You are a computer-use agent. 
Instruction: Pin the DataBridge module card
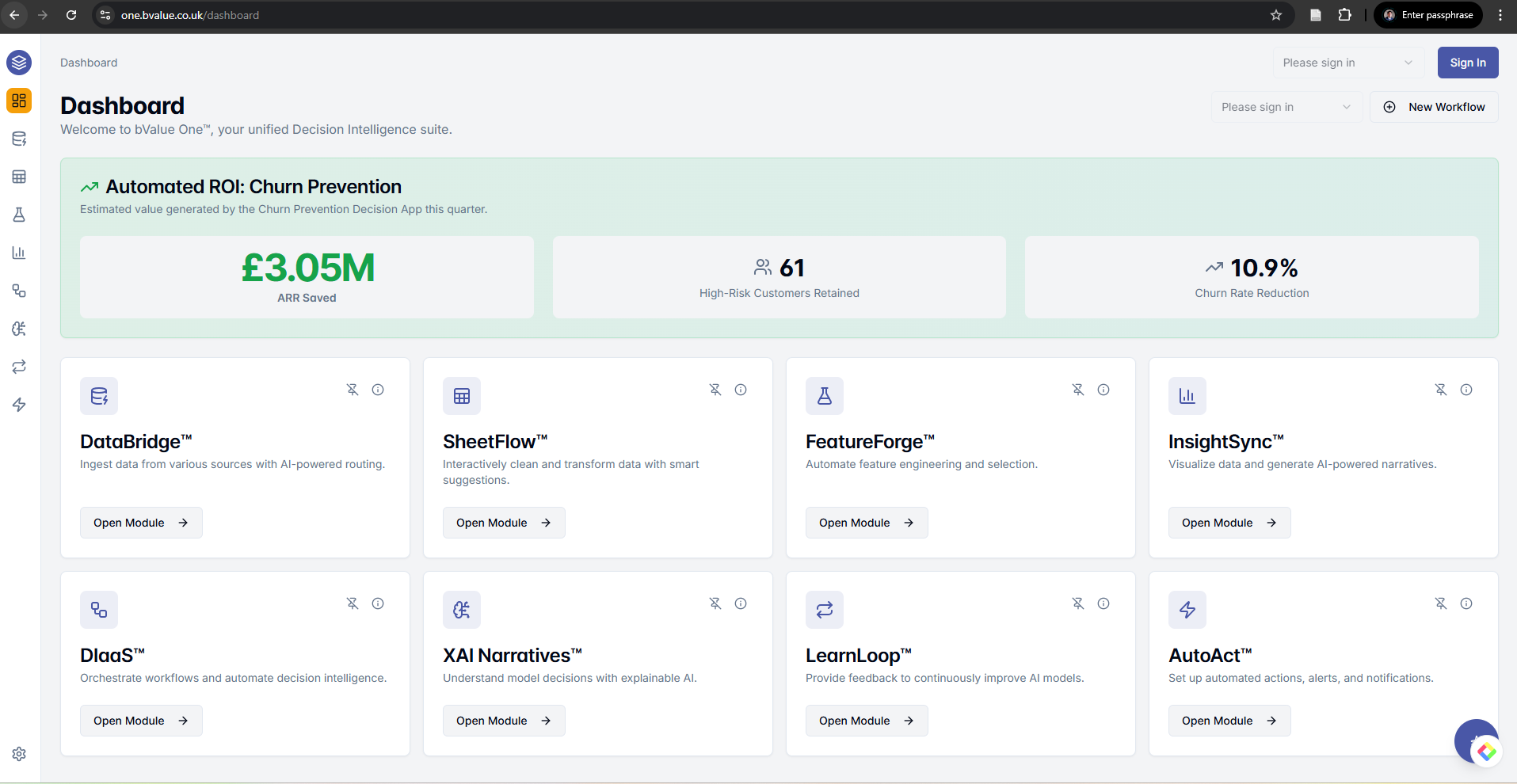click(352, 390)
